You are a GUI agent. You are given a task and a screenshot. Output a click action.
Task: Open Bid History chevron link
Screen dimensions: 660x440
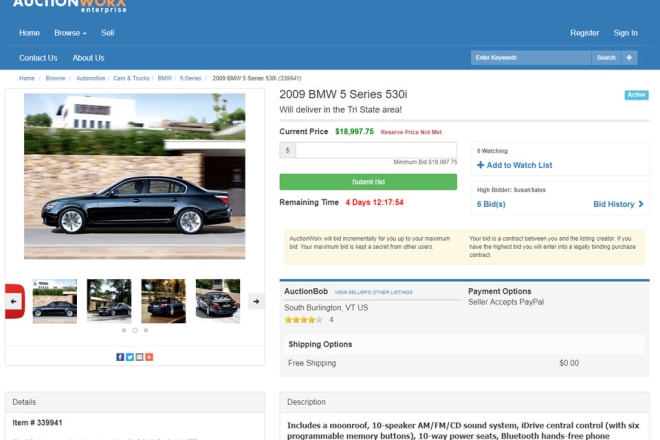tap(618, 204)
